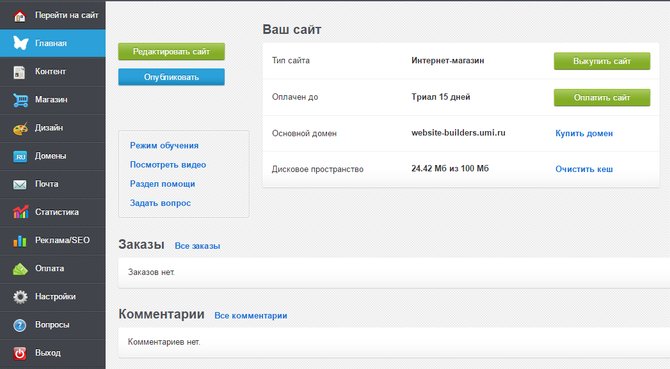Click the green Редактировать сайт button
The width and height of the screenshot is (670, 369).
tap(171, 52)
